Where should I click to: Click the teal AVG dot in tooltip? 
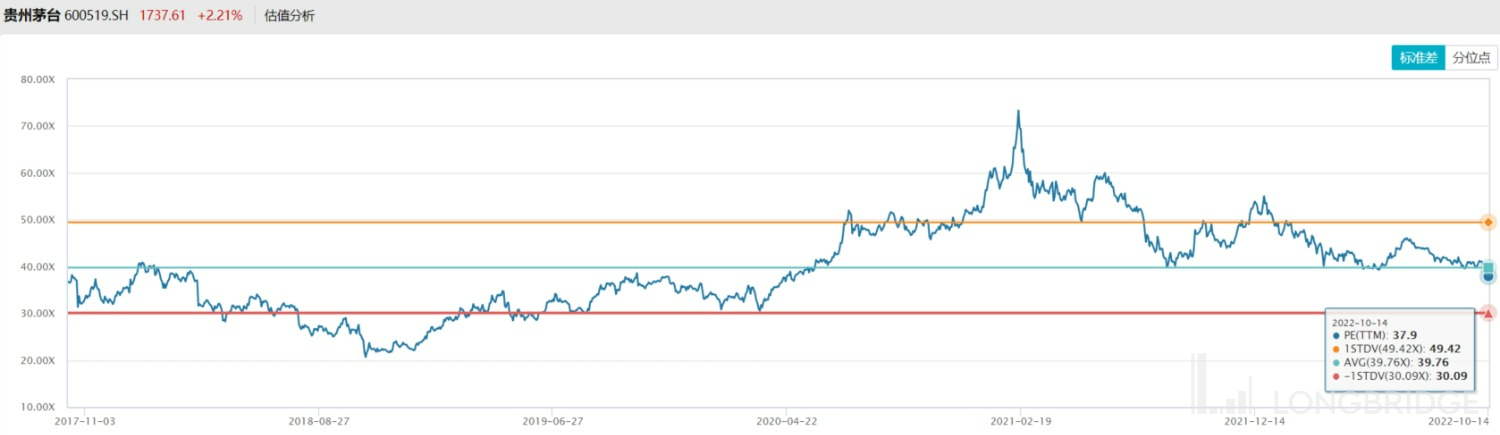(1337, 362)
